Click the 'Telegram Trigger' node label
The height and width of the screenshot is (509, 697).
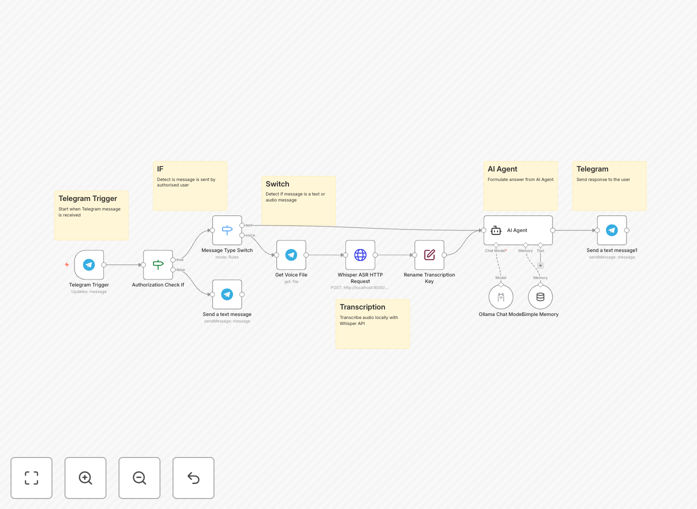[x=89, y=285]
